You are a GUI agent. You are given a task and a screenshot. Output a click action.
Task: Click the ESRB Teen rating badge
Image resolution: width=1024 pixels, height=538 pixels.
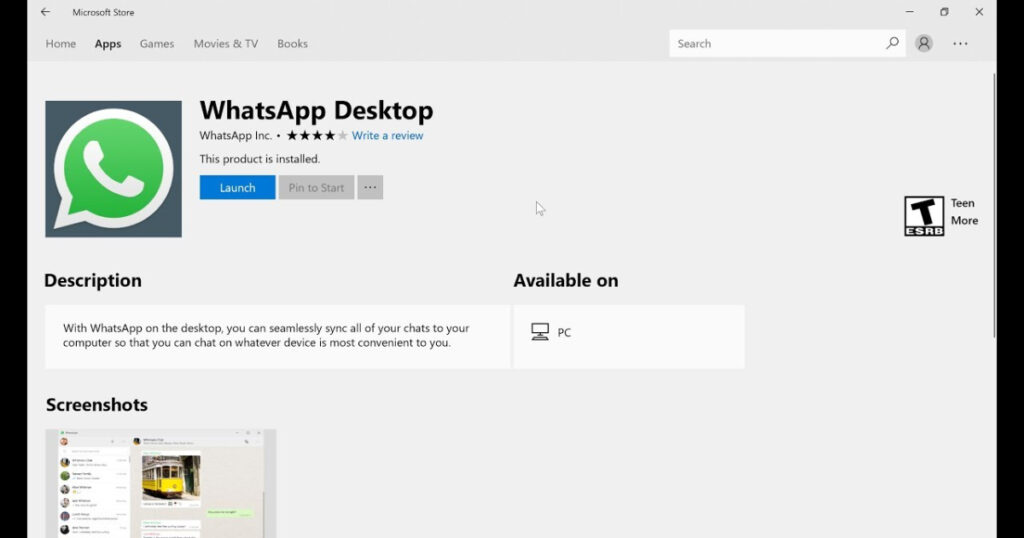point(924,216)
